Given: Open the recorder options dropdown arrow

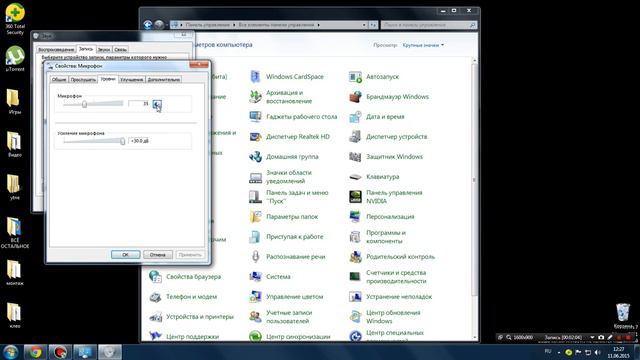Looking at the screenshot, I should tap(592, 337).
